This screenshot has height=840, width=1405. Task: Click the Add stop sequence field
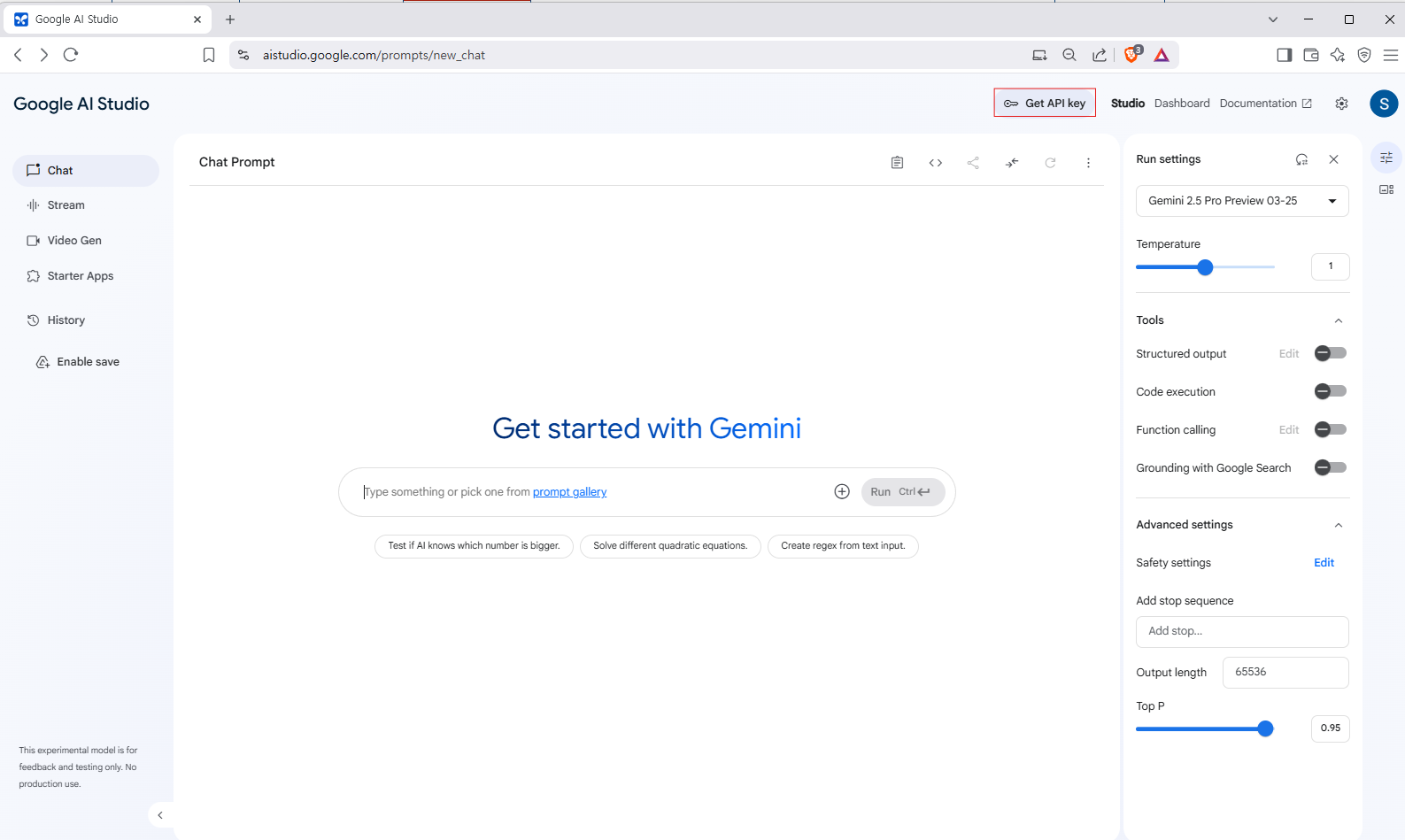[x=1242, y=632]
